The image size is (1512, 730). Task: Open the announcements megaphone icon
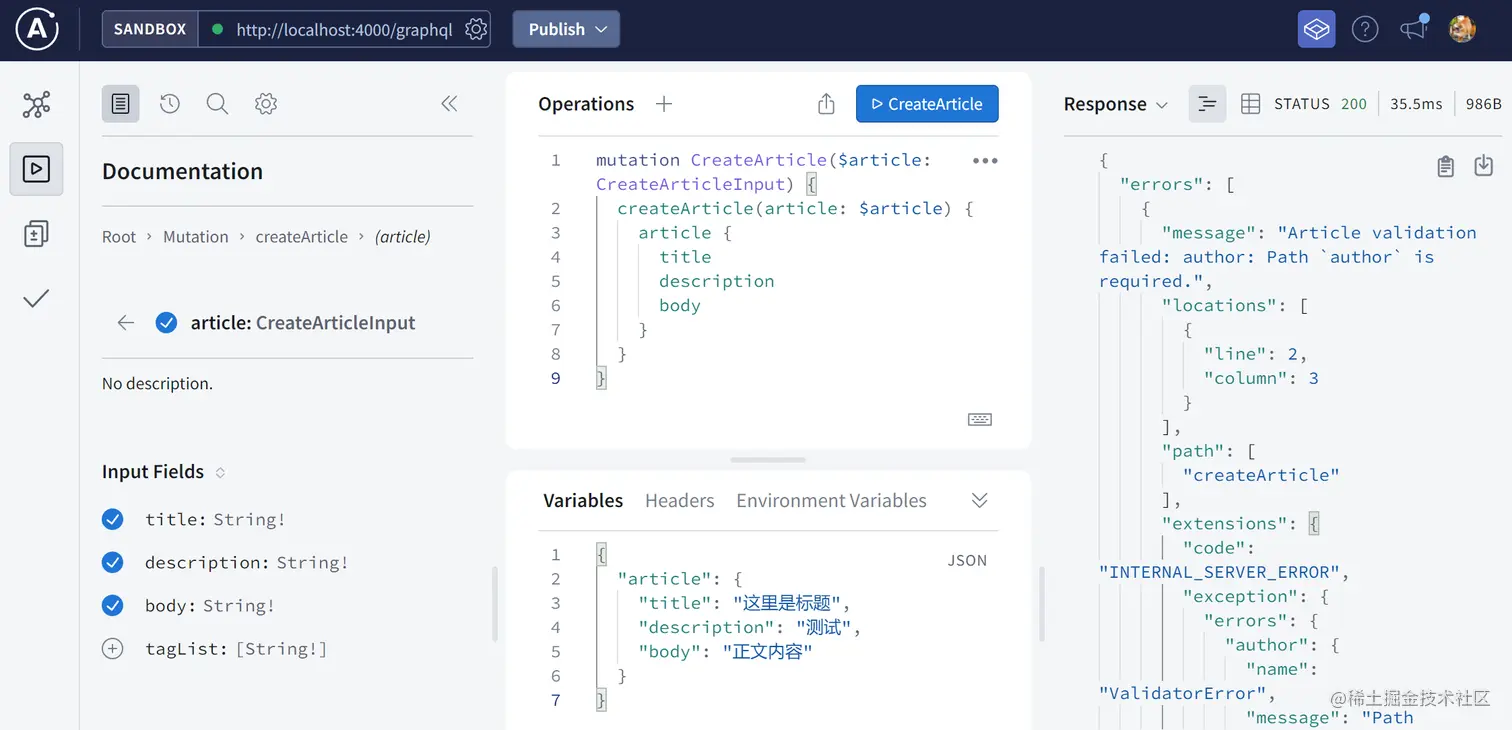pyautogui.click(x=1414, y=28)
